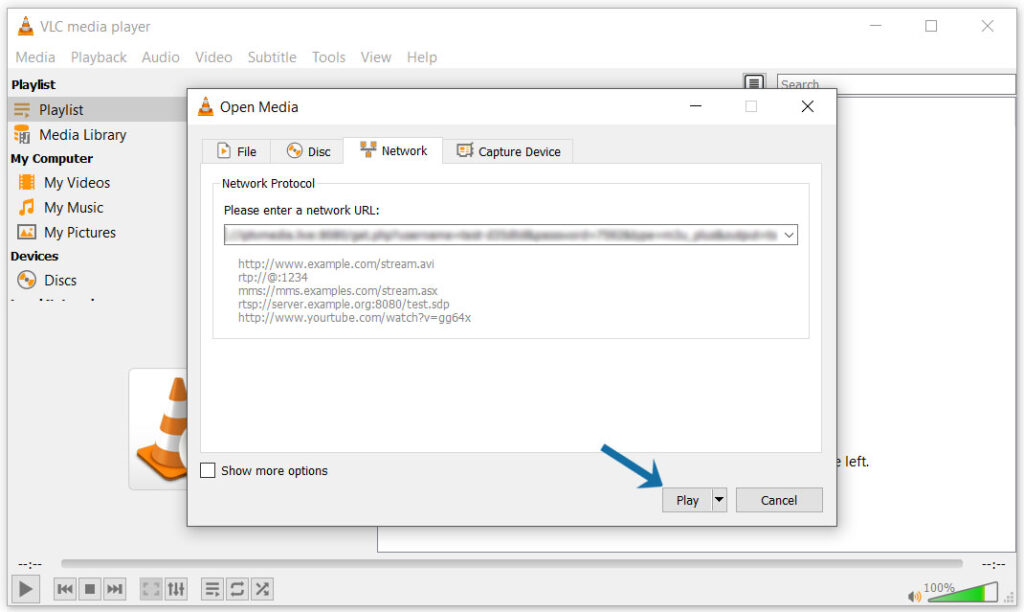Viewport: 1024px width, 612px height.
Task: Click the elapsed time label left of seek bar
Action: click(30, 564)
